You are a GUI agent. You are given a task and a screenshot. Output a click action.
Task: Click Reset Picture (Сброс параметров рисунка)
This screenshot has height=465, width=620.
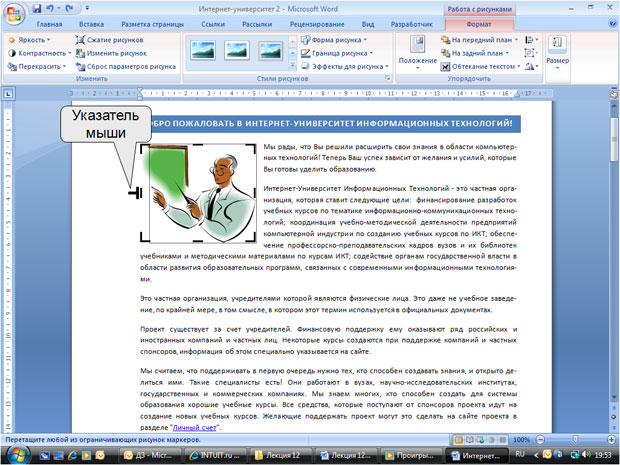point(126,66)
